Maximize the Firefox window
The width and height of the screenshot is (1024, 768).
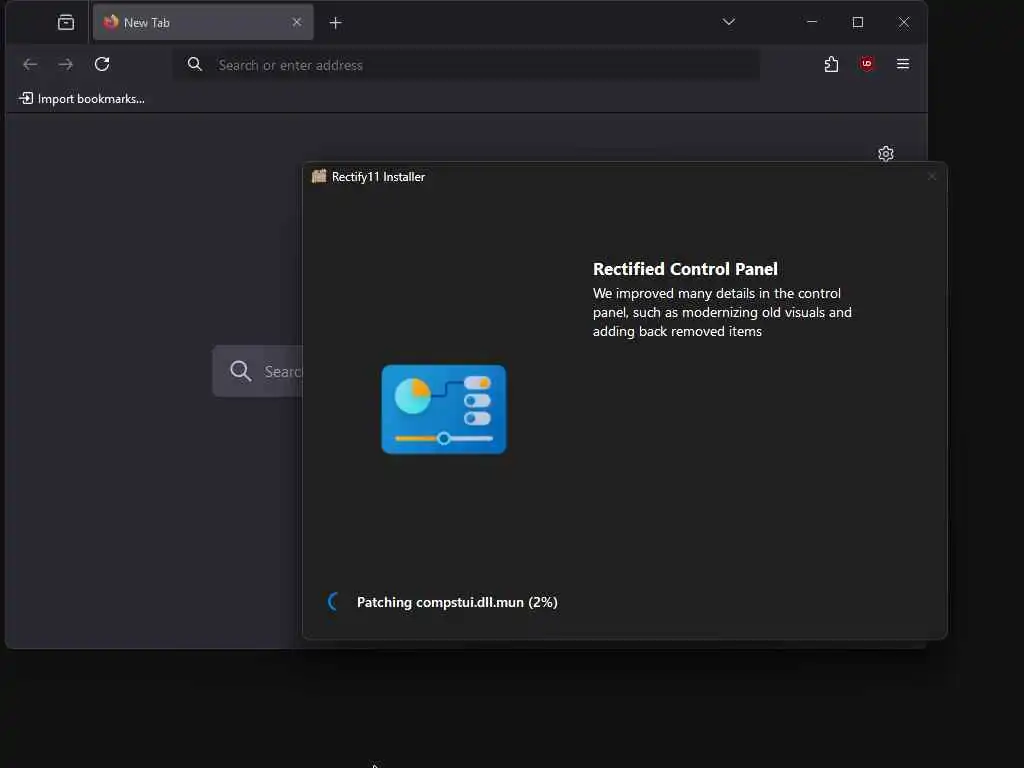857,22
